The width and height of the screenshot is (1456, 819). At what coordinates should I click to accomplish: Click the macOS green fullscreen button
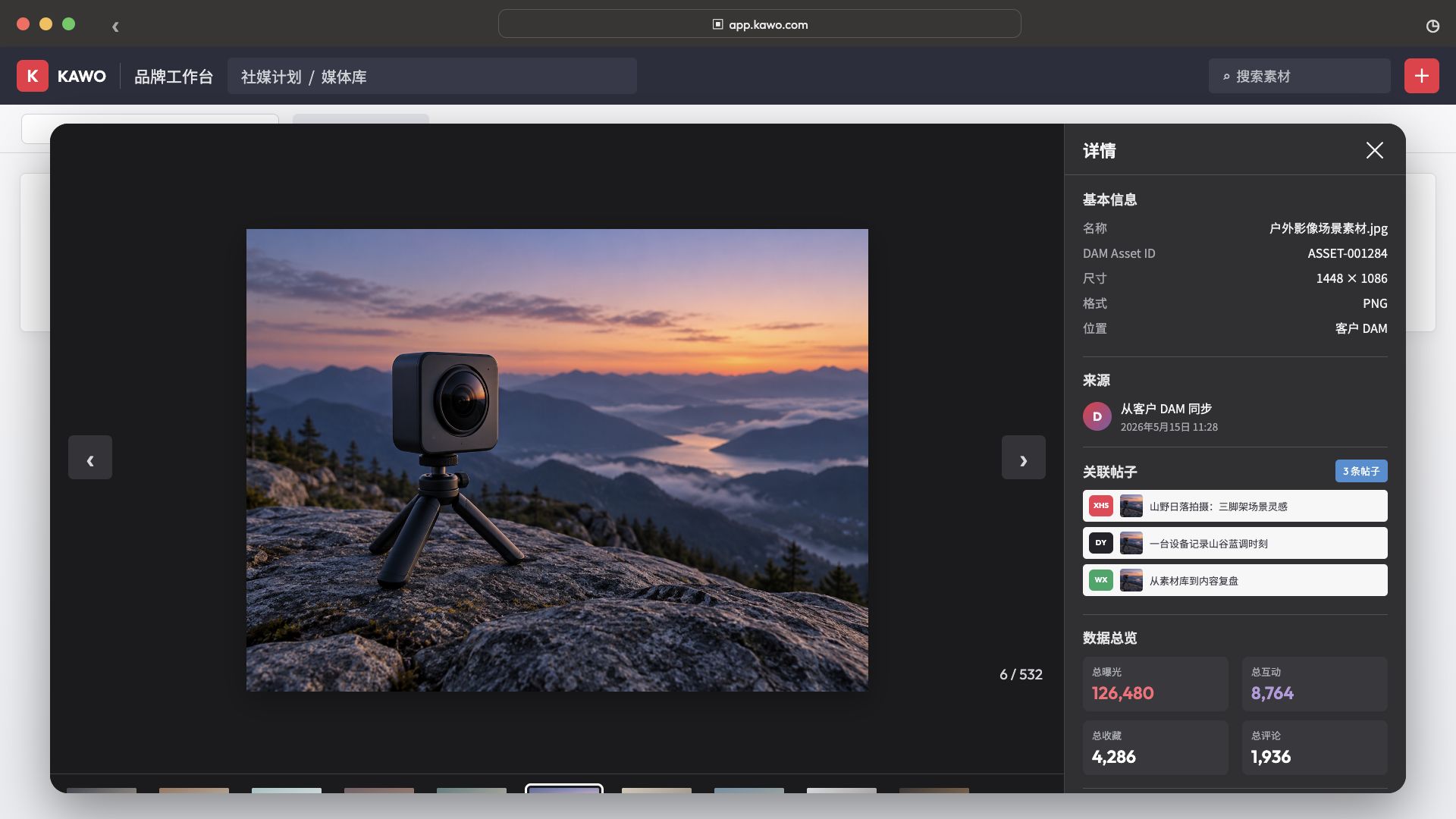pyautogui.click(x=68, y=24)
